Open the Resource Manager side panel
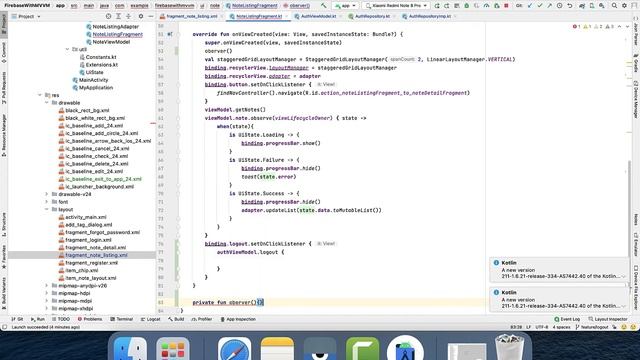The image size is (640, 360). point(4,135)
